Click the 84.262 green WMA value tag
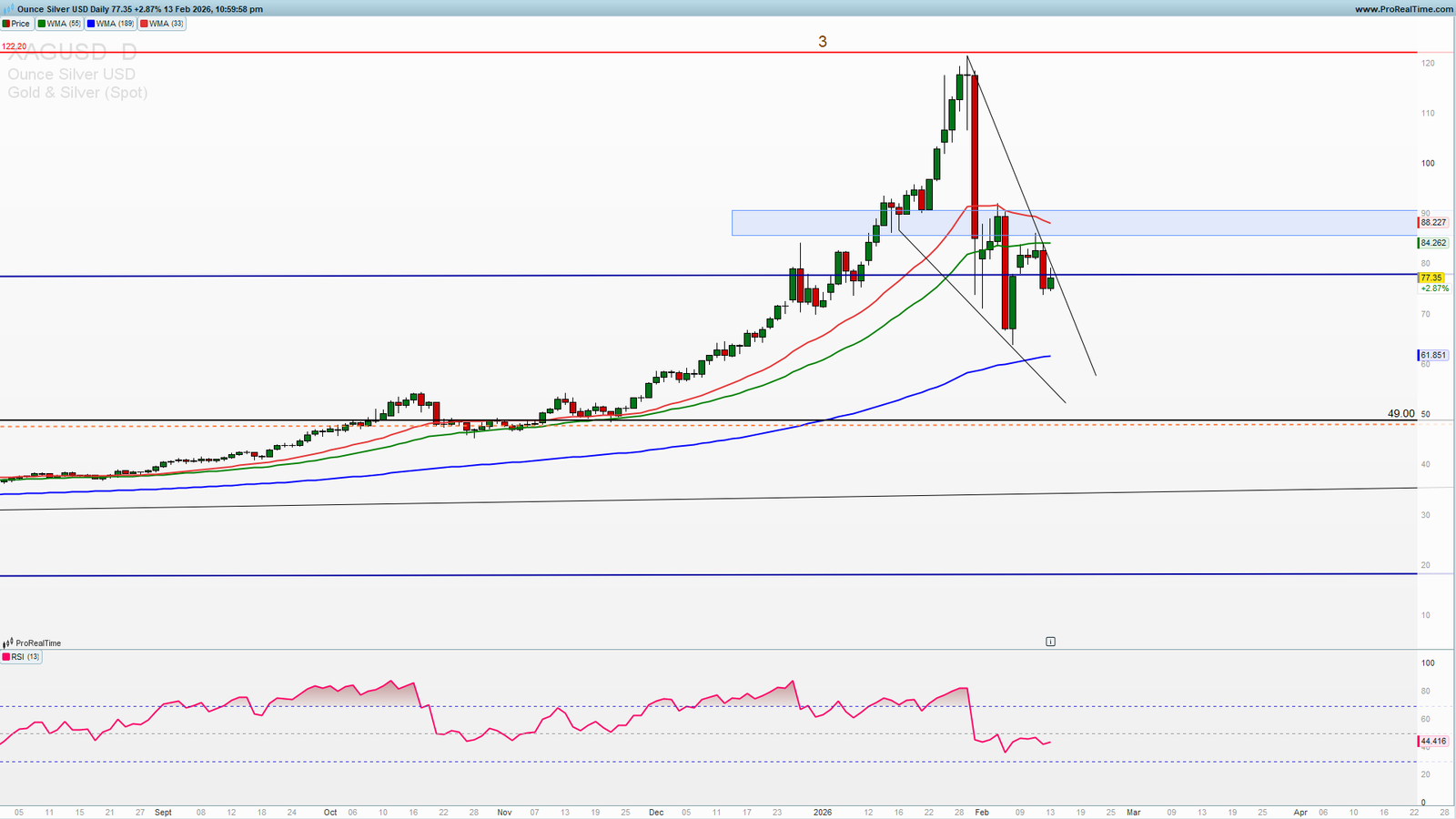Screen dimensions: 1456x819 pos(1432,243)
